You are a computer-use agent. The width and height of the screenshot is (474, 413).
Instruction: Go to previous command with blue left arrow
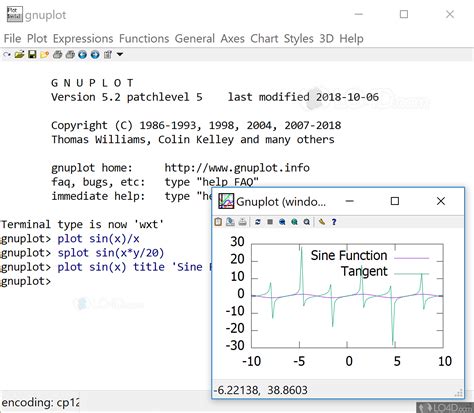coord(82,54)
